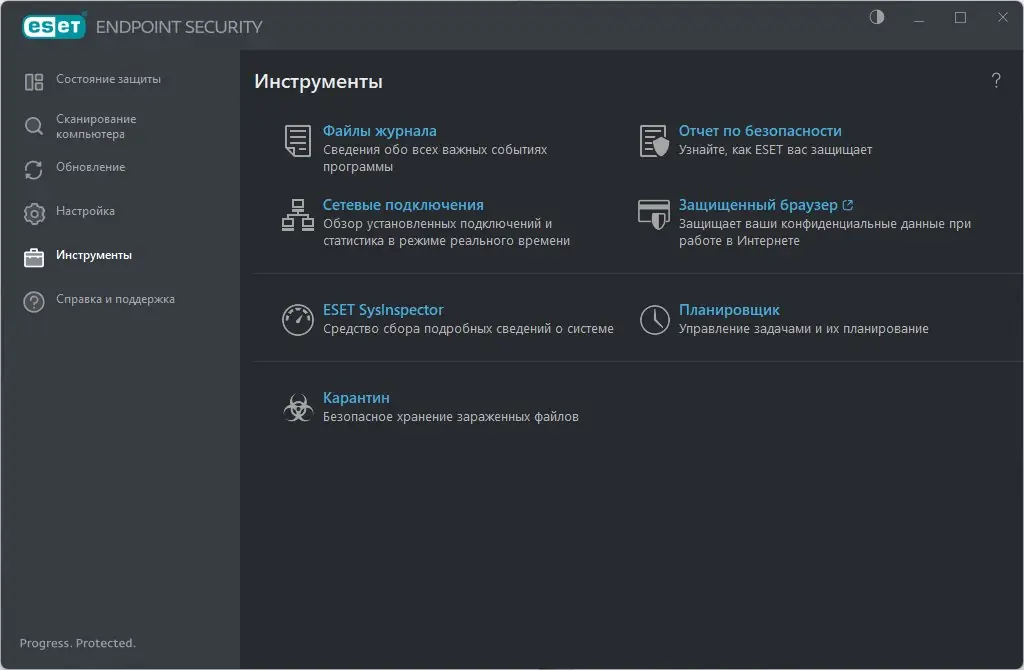Open help via the question mark icon

pyautogui.click(x=996, y=81)
